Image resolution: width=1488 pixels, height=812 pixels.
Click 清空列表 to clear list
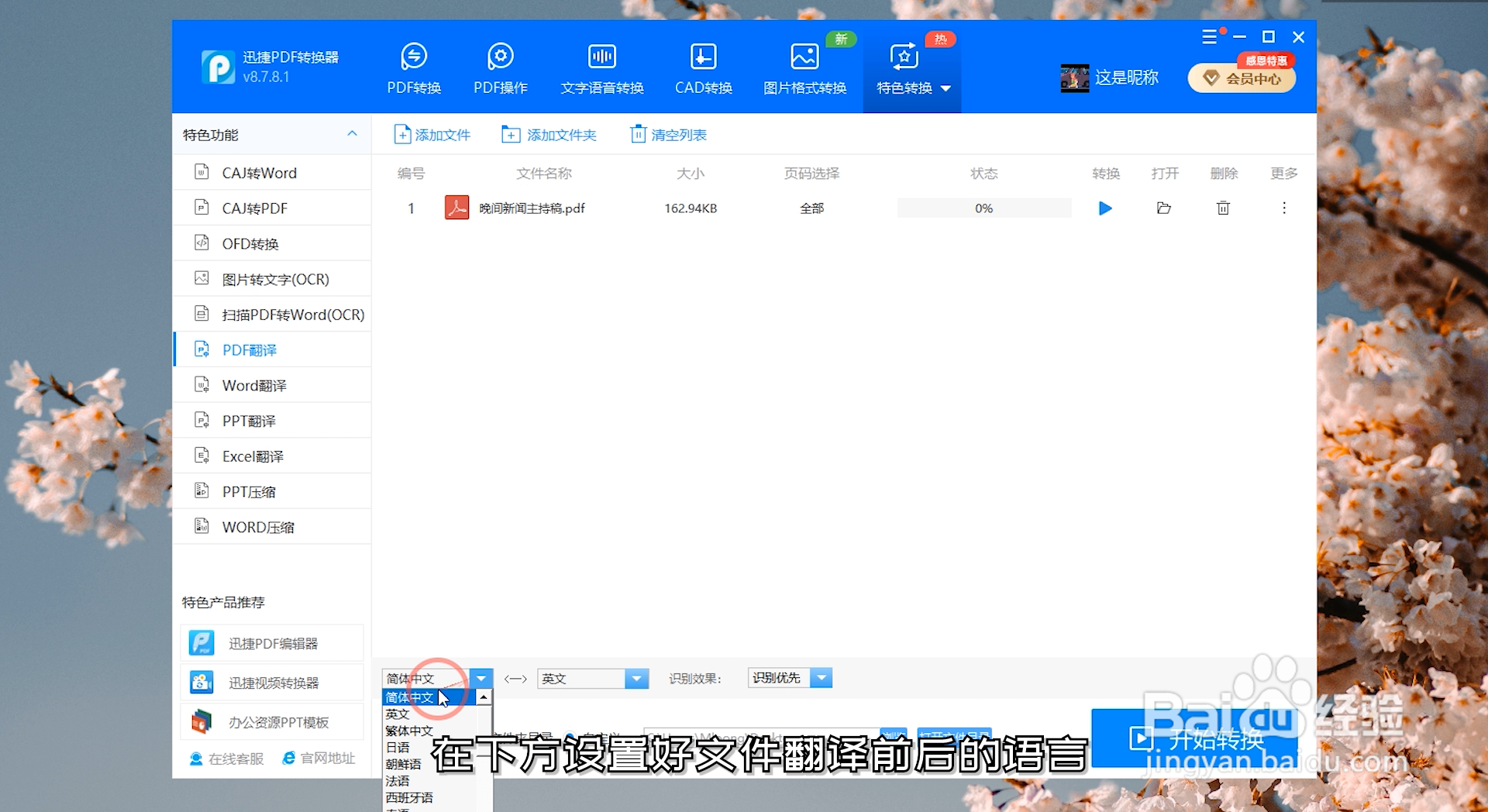(x=669, y=135)
